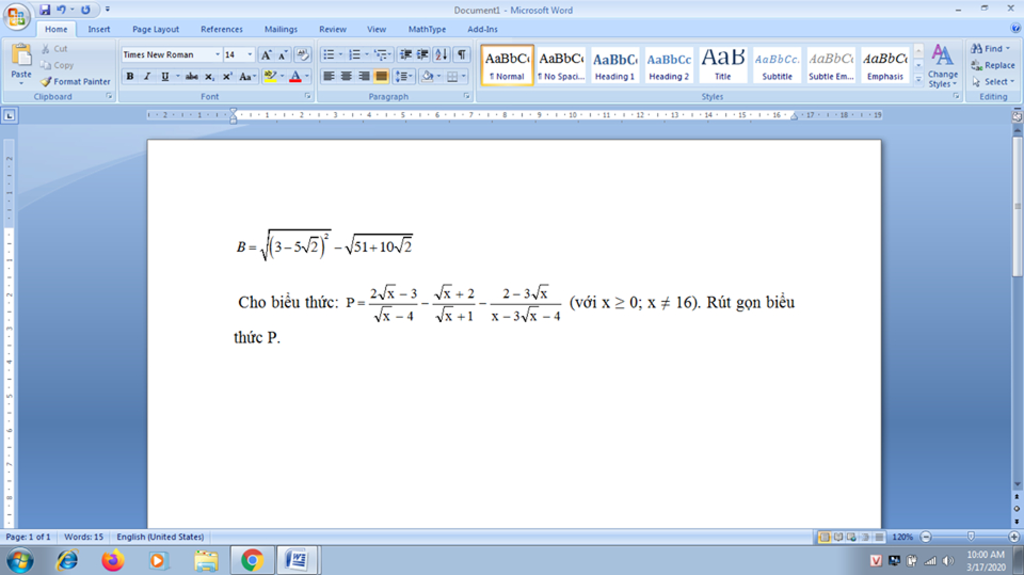Copy the selection with Copy
Viewport: 1024px width, 575px height.
coord(57,65)
